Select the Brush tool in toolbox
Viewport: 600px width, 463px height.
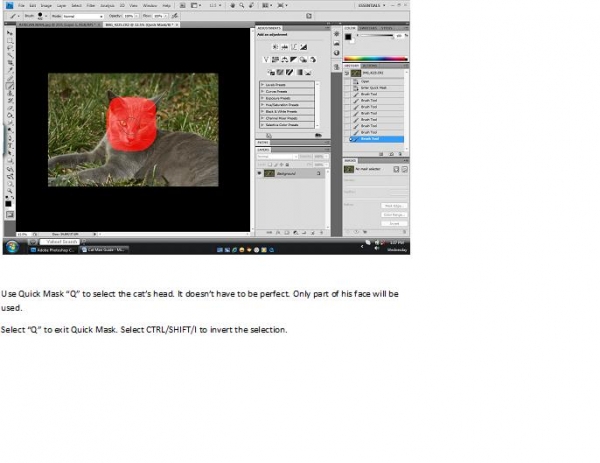point(10,86)
